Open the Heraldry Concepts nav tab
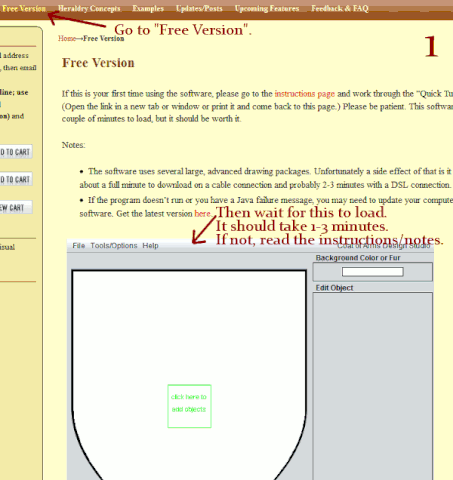This screenshot has width=453, height=480. 89,8
